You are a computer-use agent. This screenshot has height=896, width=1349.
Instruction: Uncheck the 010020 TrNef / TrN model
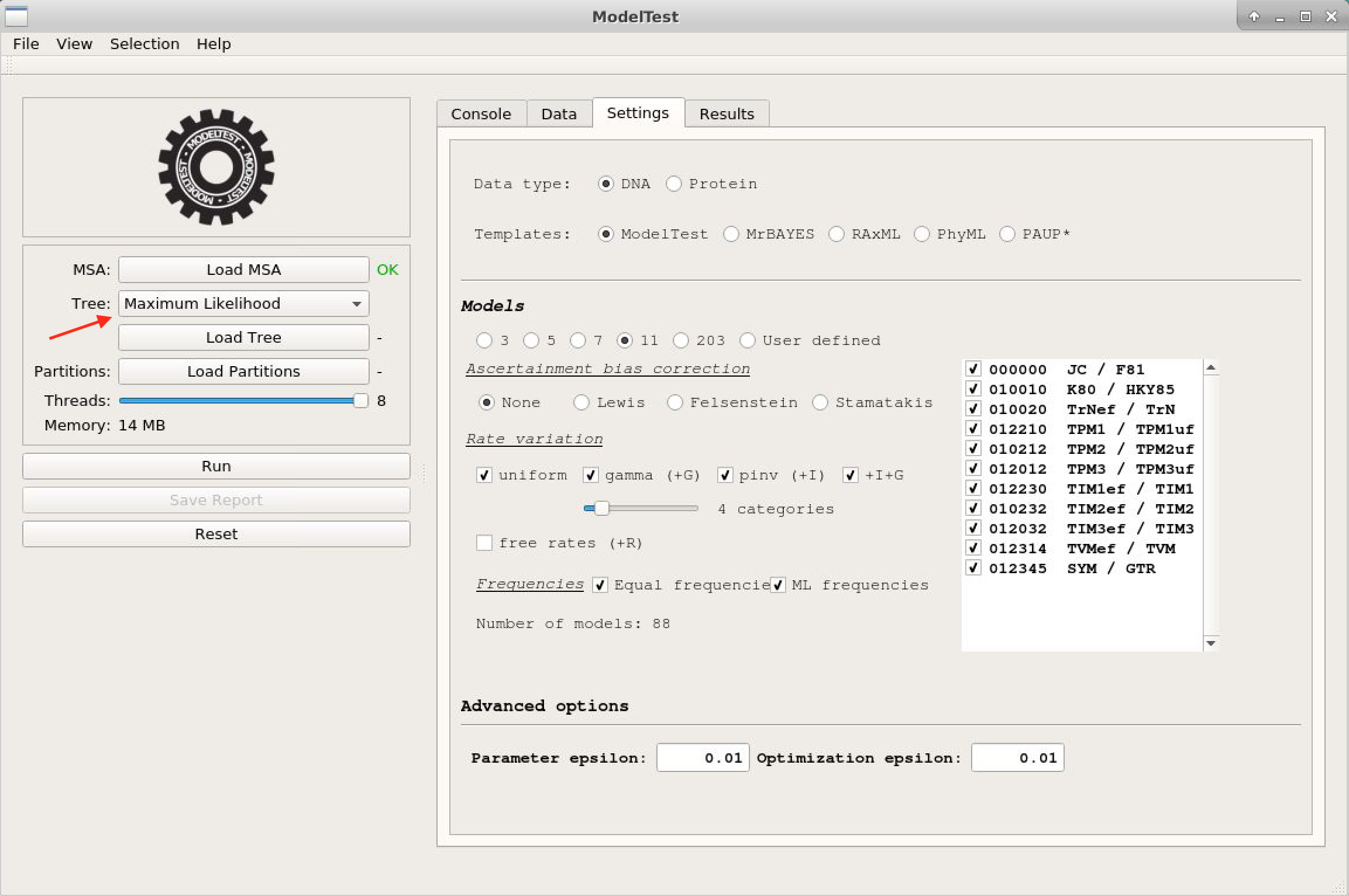(973, 409)
